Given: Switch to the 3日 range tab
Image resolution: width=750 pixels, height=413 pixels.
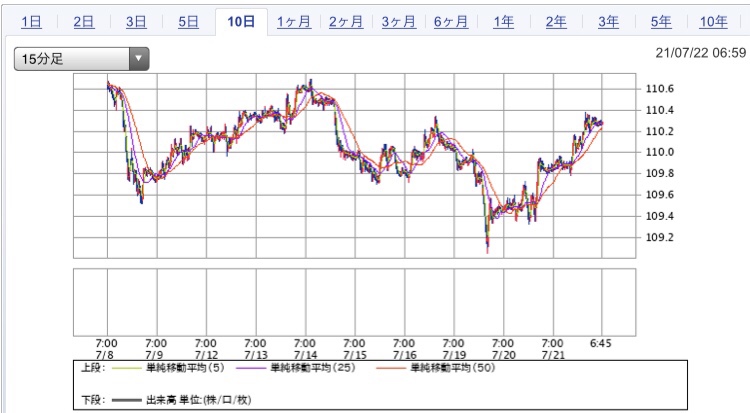Looking at the screenshot, I should pyautogui.click(x=136, y=22).
